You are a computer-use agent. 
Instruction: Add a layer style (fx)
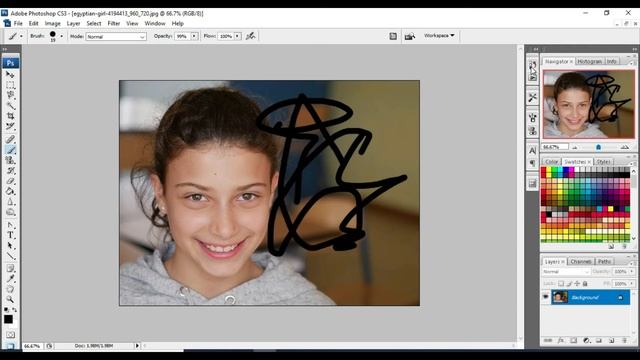561,340
